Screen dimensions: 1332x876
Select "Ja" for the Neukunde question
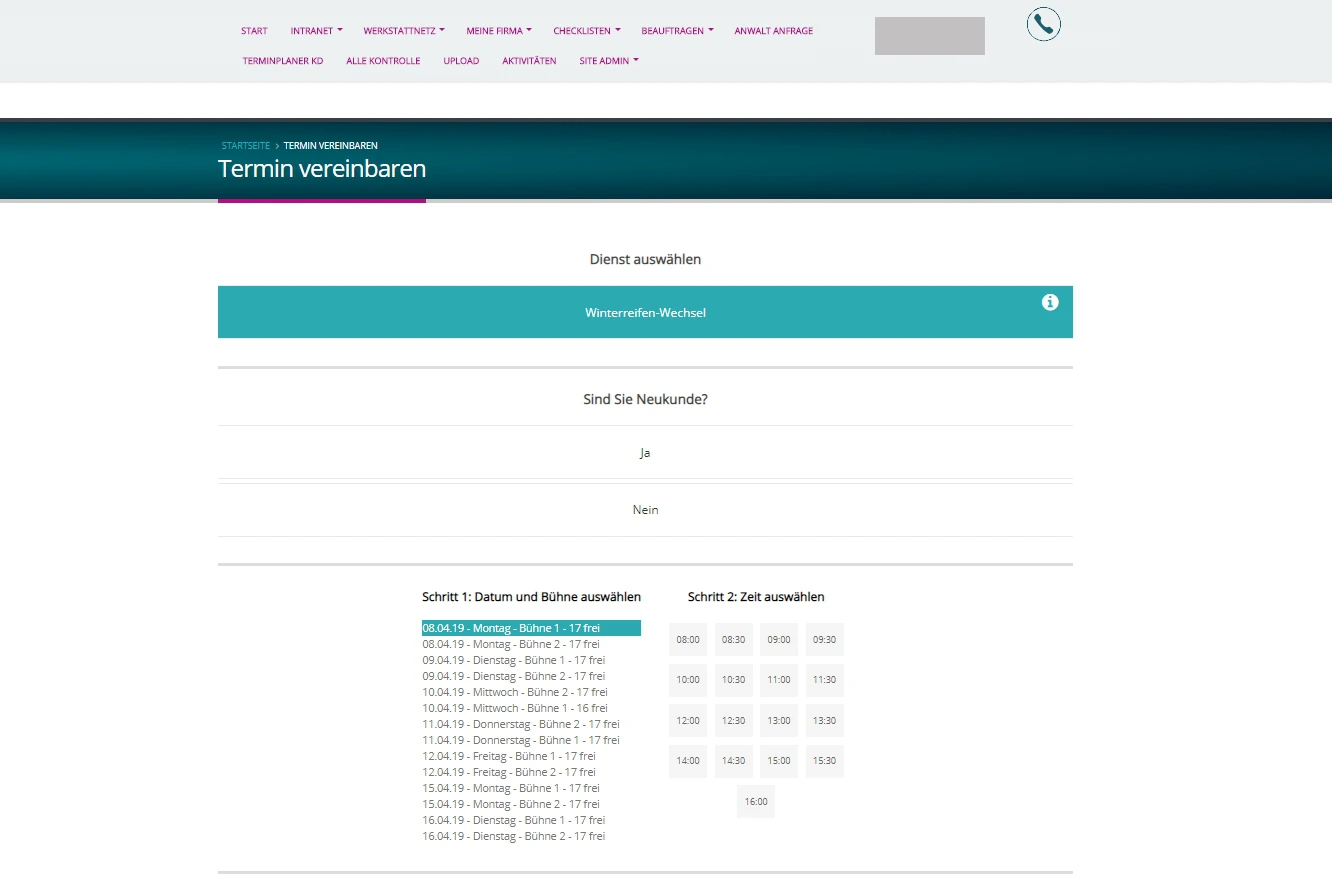[x=645, y=452]
